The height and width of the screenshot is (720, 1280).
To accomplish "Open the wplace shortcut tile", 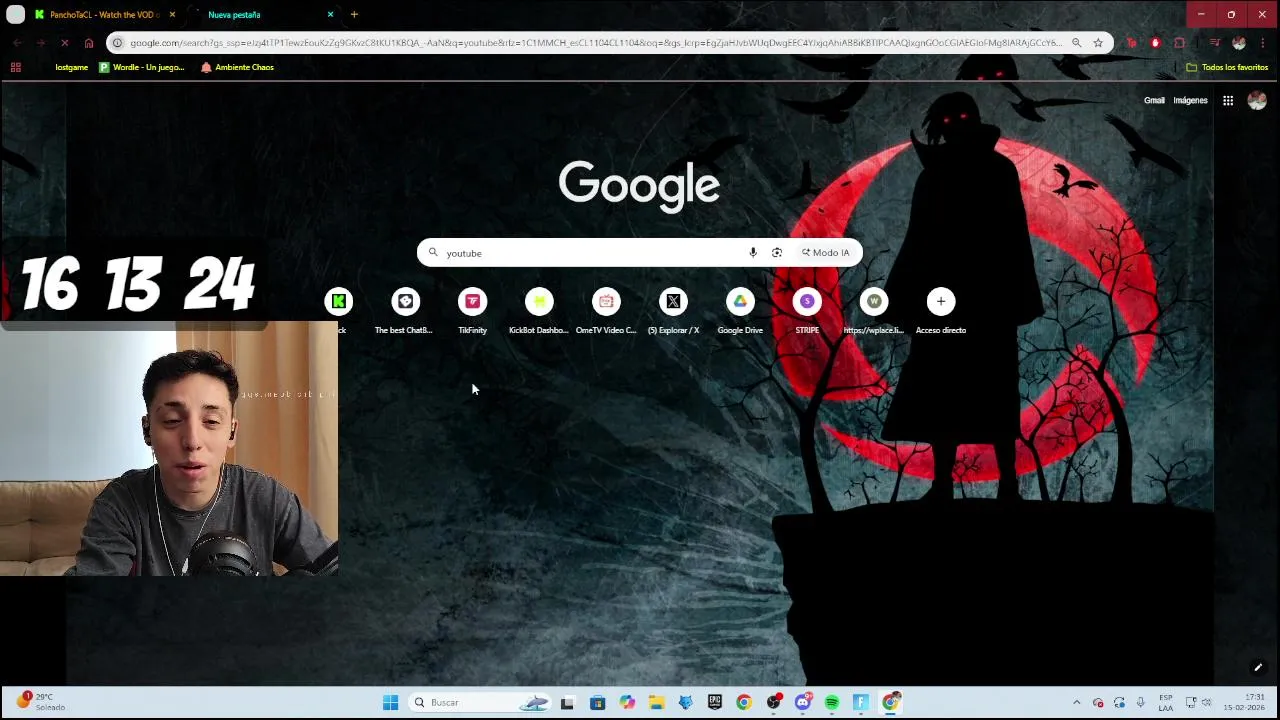I will pos(874,309).
